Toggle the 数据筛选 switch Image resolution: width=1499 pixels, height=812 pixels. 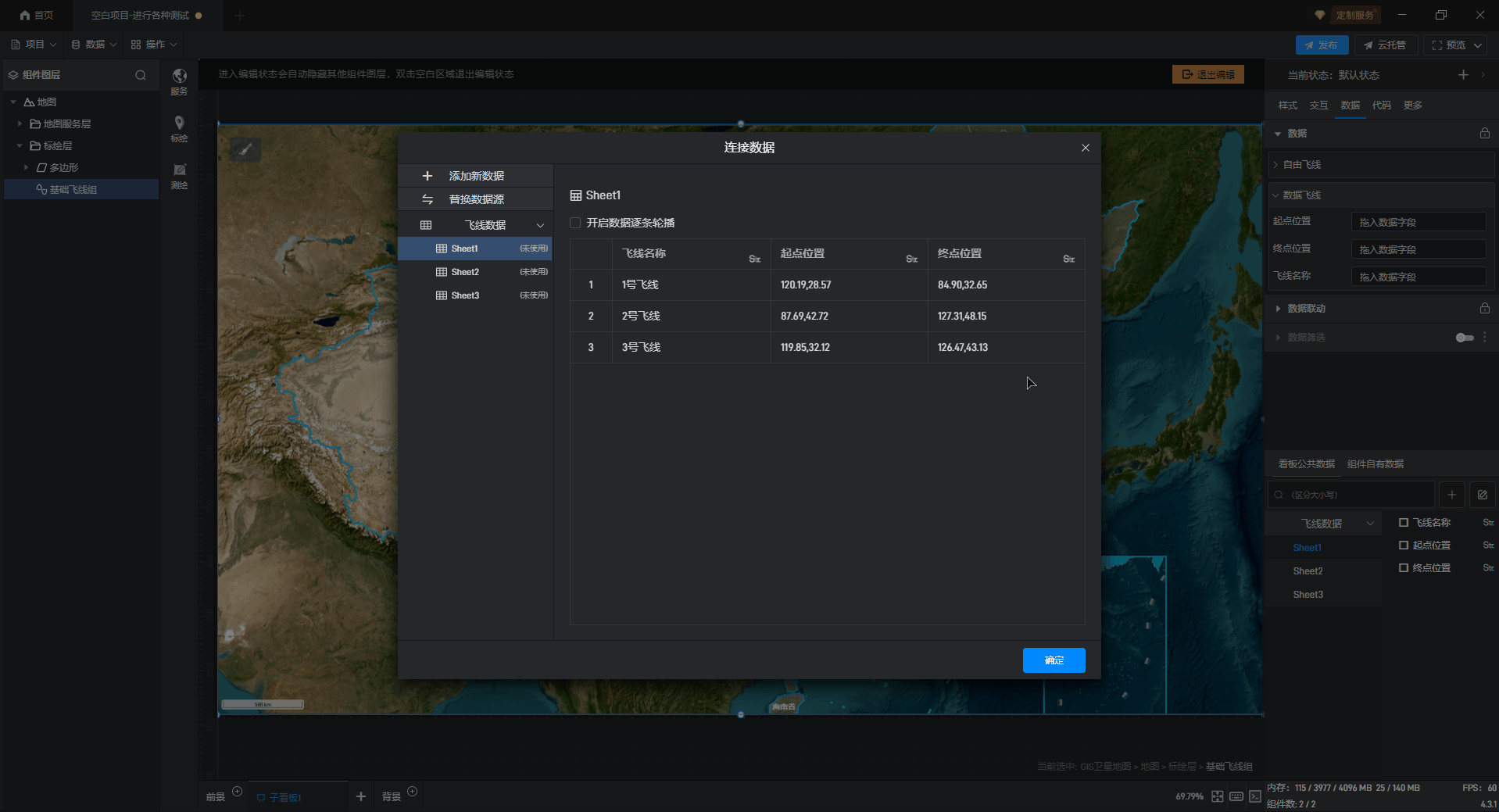(1464, 338)
